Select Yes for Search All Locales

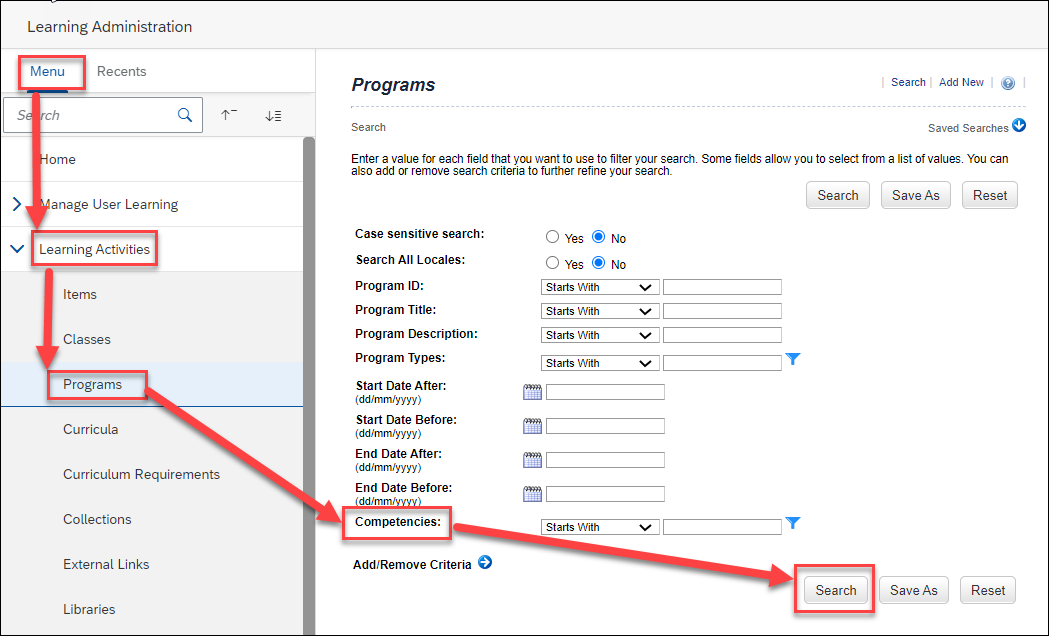(552, 263)
